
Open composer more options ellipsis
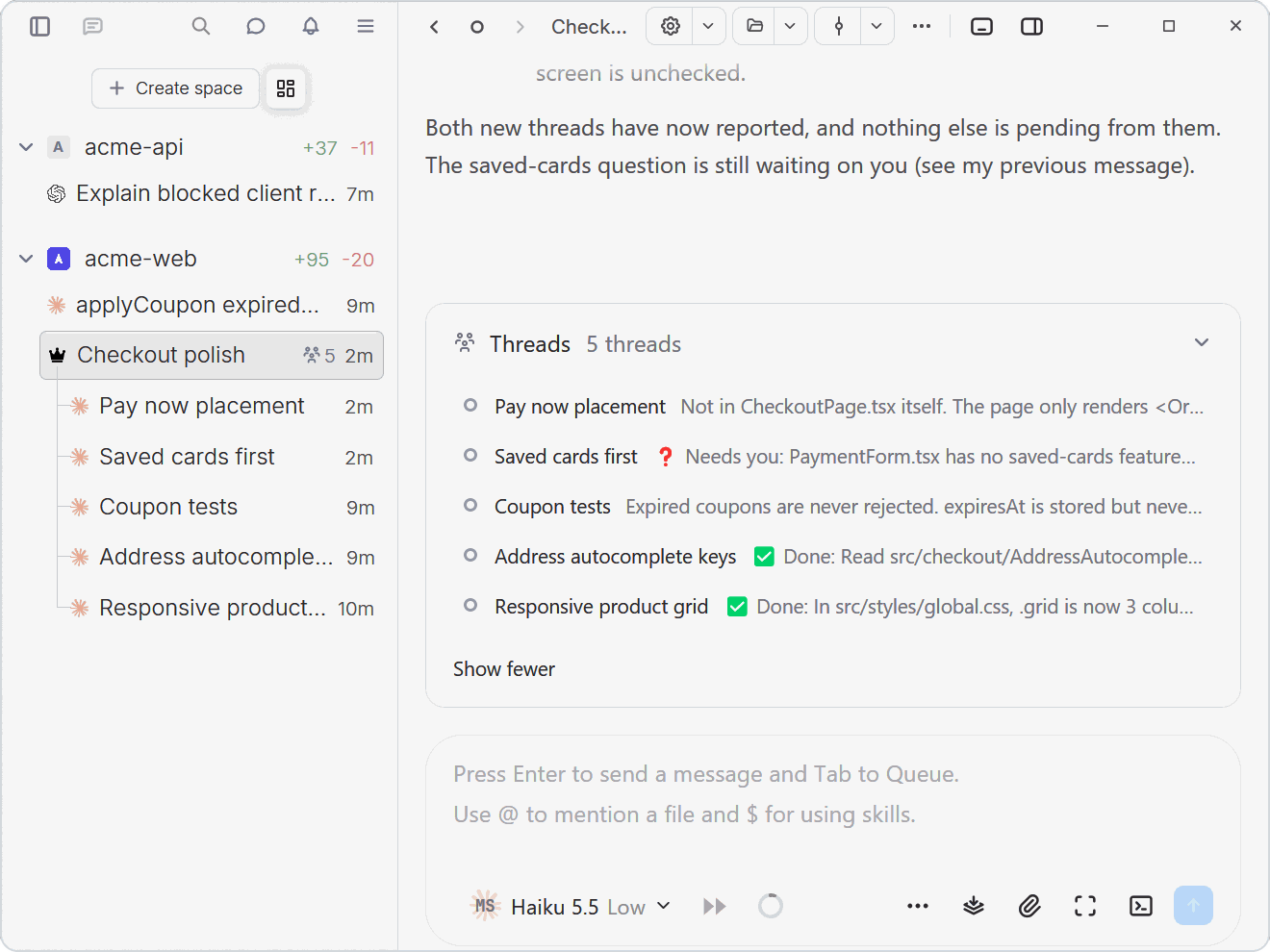click(x=918, y=906)
